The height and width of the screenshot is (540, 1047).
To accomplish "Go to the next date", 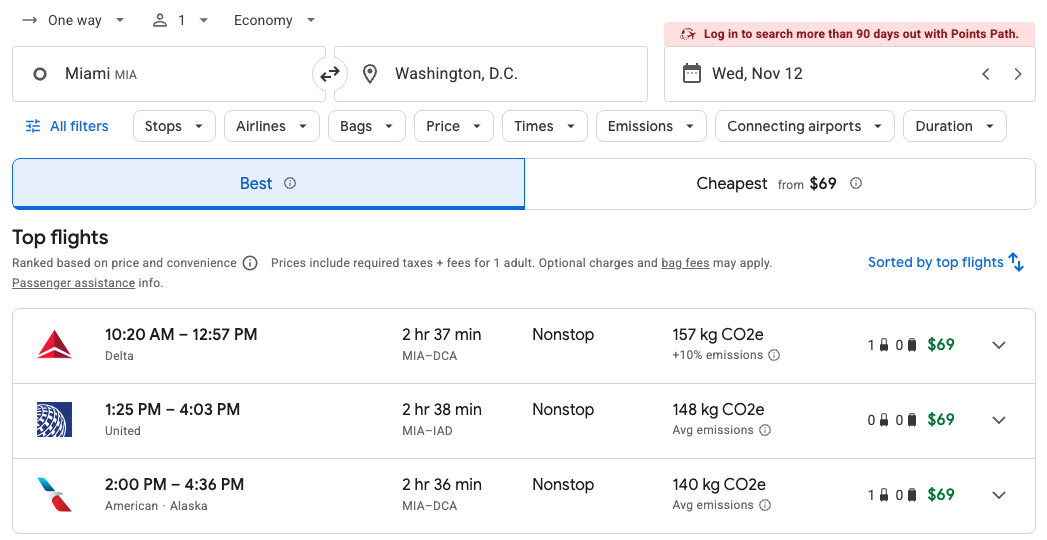I will (1018, 74).
